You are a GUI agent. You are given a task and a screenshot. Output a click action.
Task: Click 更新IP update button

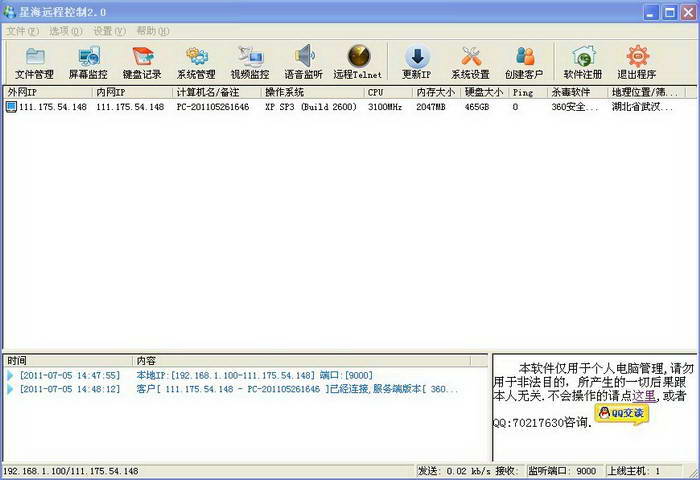tap(416, 62)
